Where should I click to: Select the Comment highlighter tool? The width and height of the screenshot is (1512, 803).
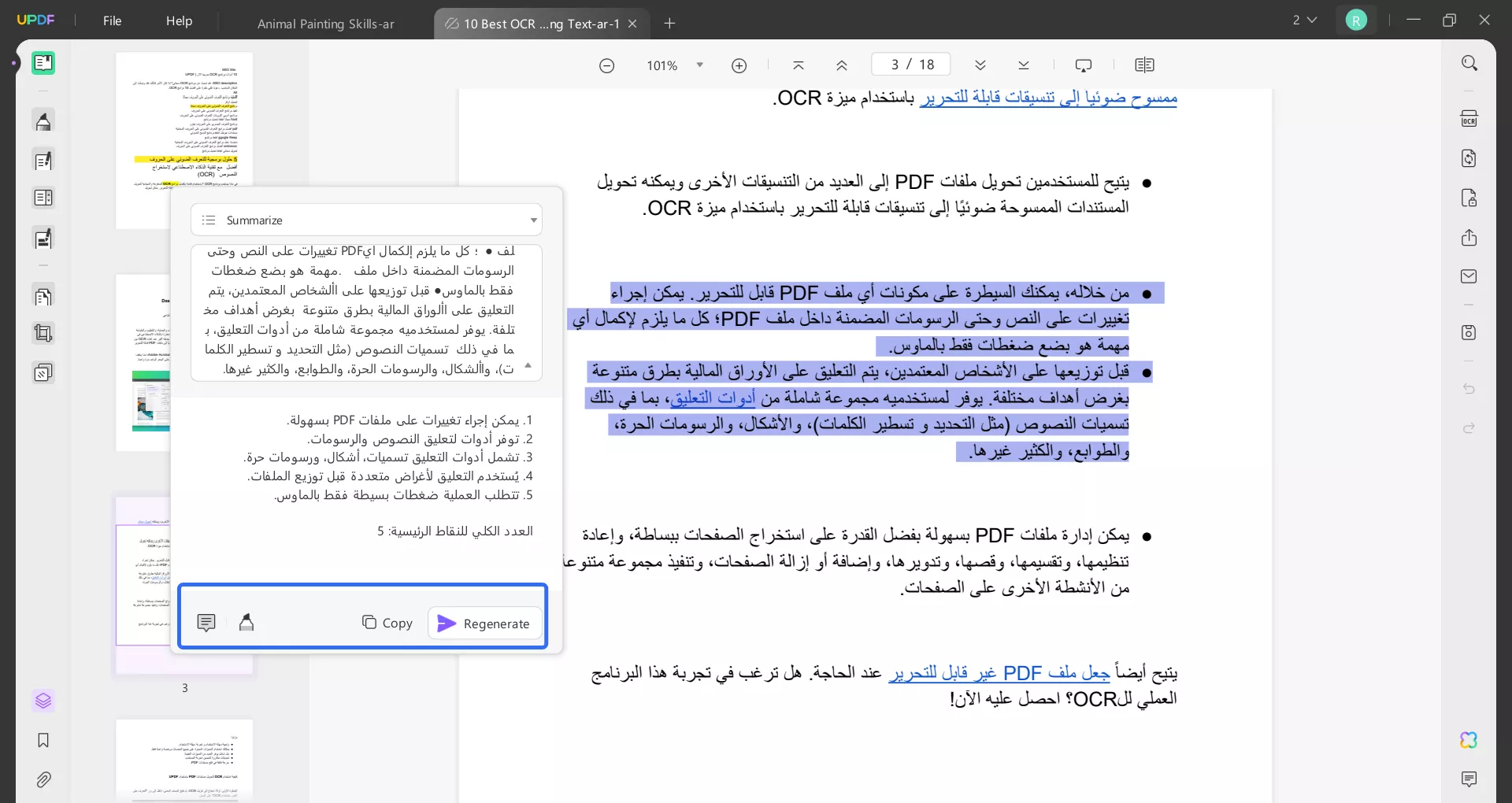43,121
